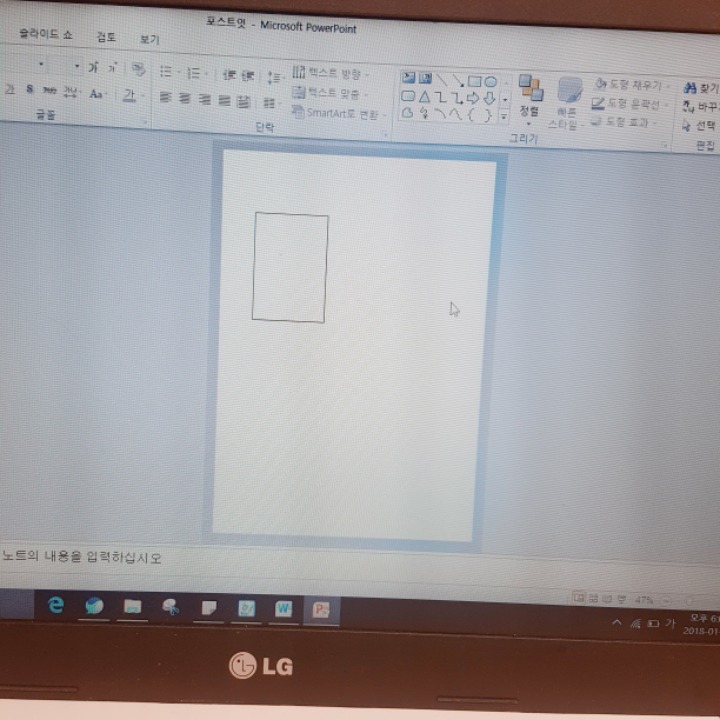Apply text shadow with the S icon

click(x=30, y=89)
